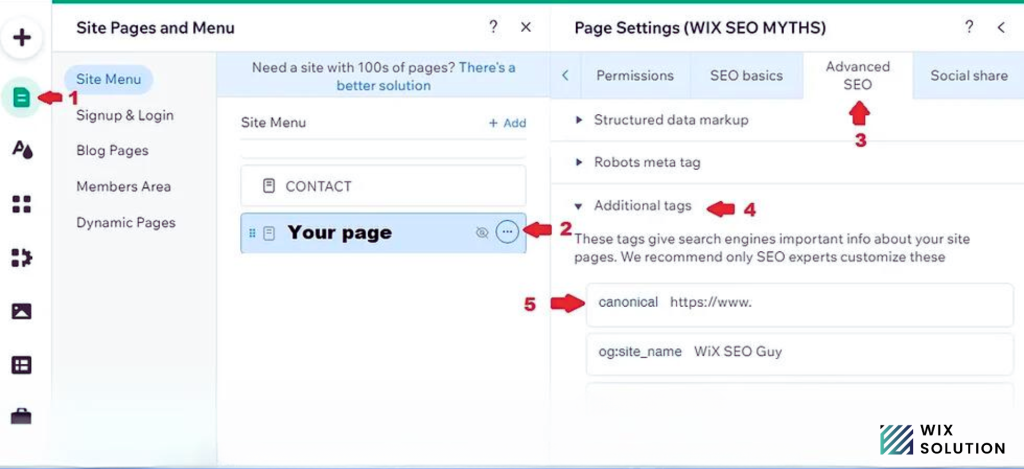Select the CONTACT page row
The height and width of the screenshot is (469, 1024).
[x=383, y=186]
